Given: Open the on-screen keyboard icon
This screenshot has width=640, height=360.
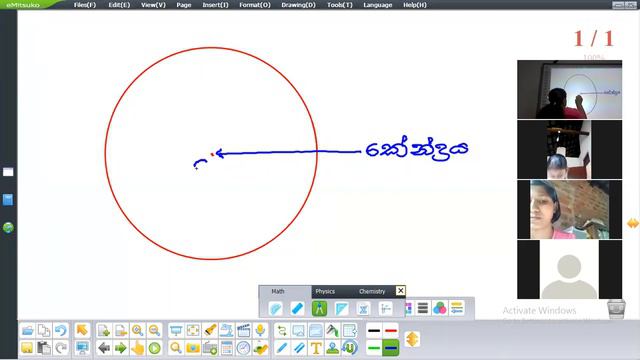Looking at the screenshot, I should (x=210, y=348).
